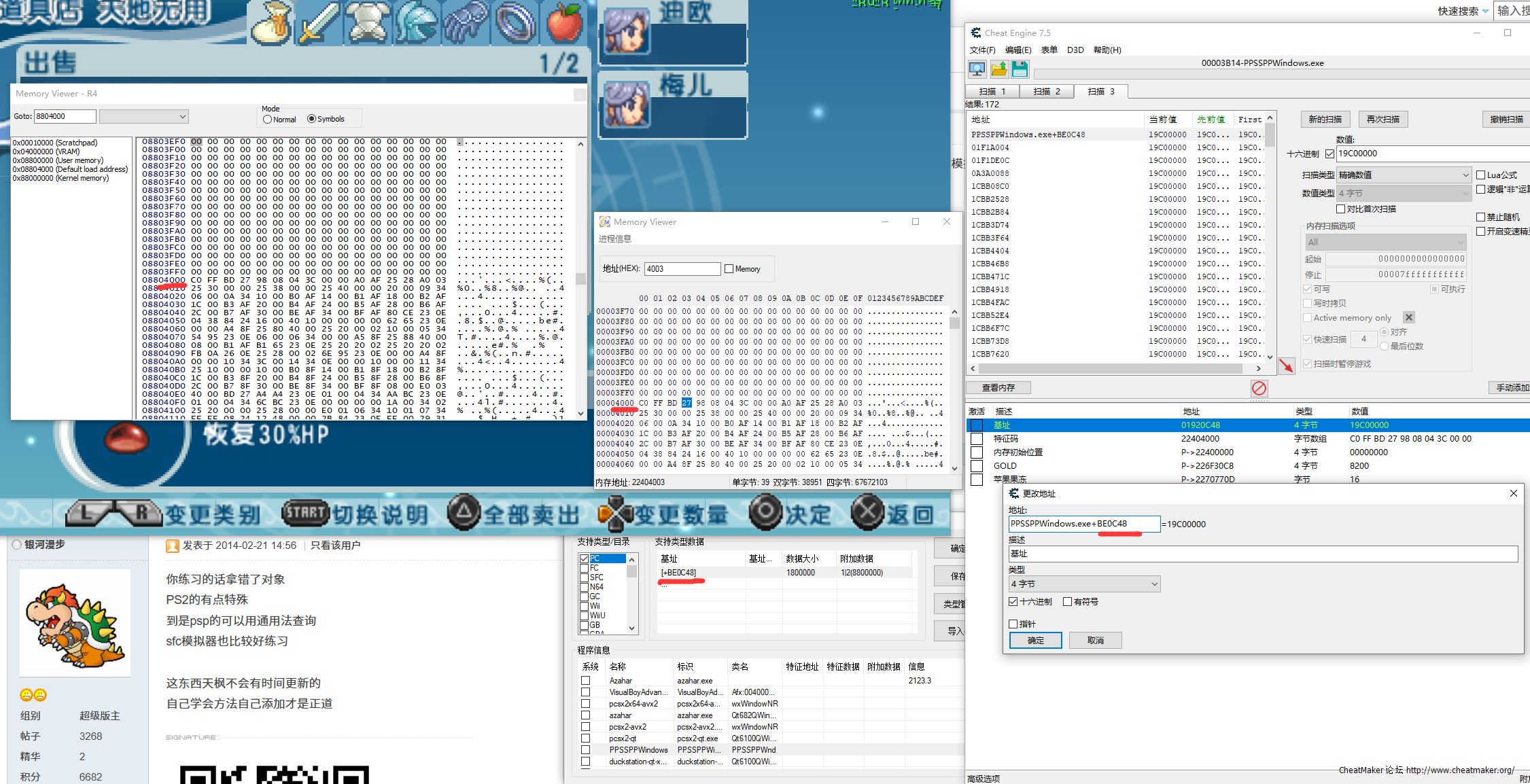Select the red apple item category icon
The image size is (1530, 784).
[564, 22]
